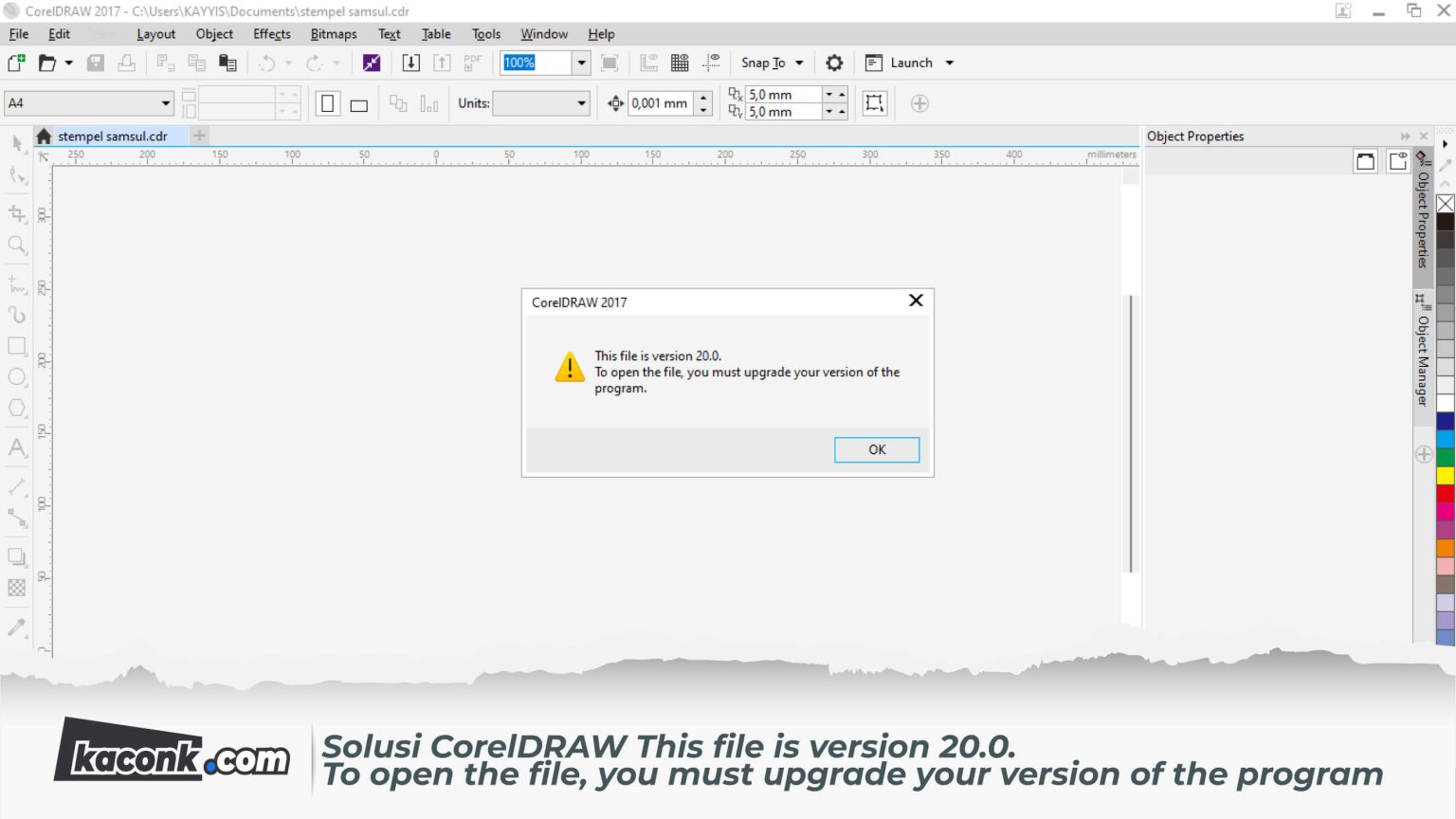This screenshot has height=819, width=1456.
Task: Click the New document icon
Action: point(16,63)
